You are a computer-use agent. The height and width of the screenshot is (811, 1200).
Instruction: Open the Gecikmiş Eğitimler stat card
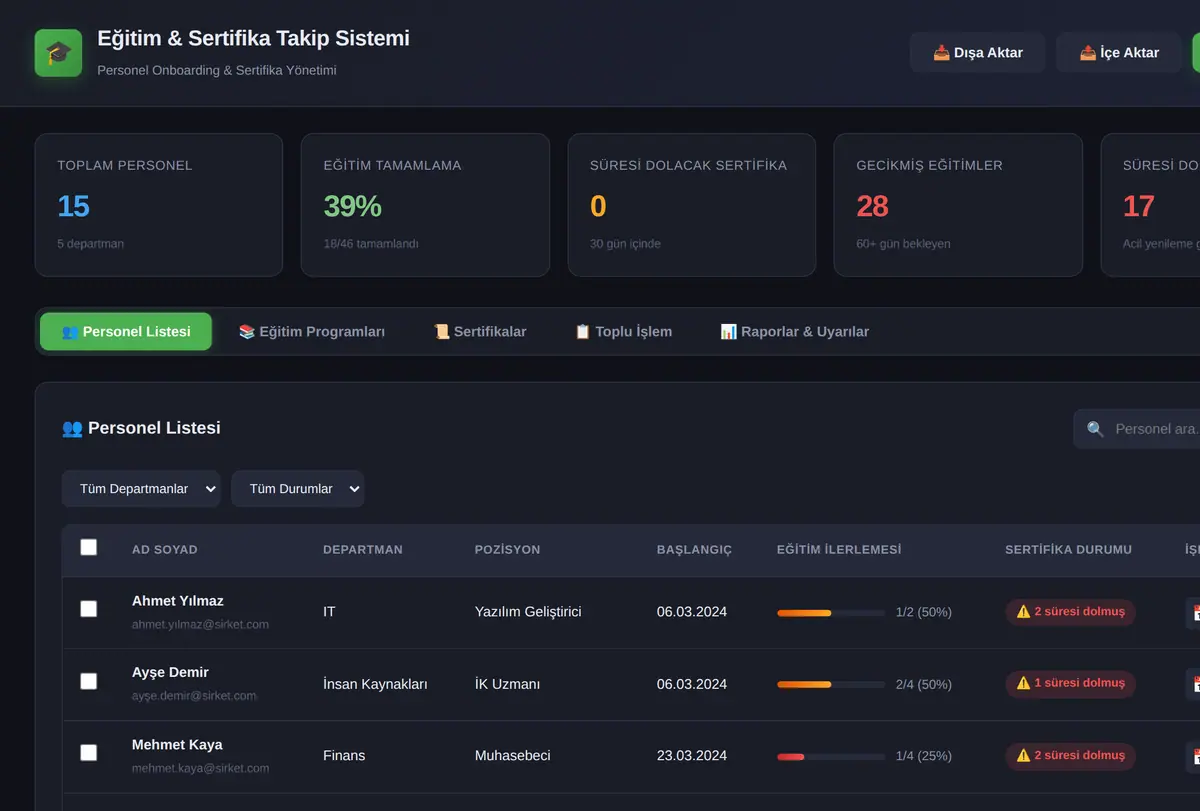point(958,205)
